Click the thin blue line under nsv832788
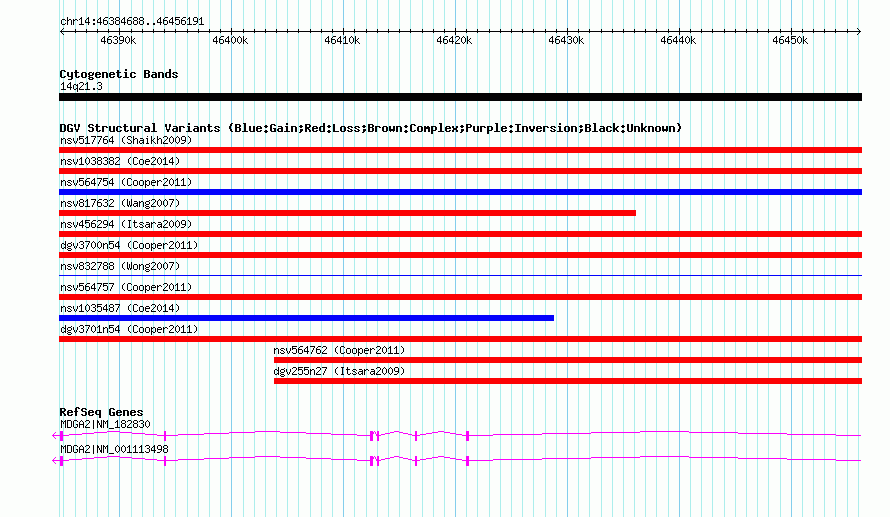This screenshot has height=517, width=890. [460, 276]
